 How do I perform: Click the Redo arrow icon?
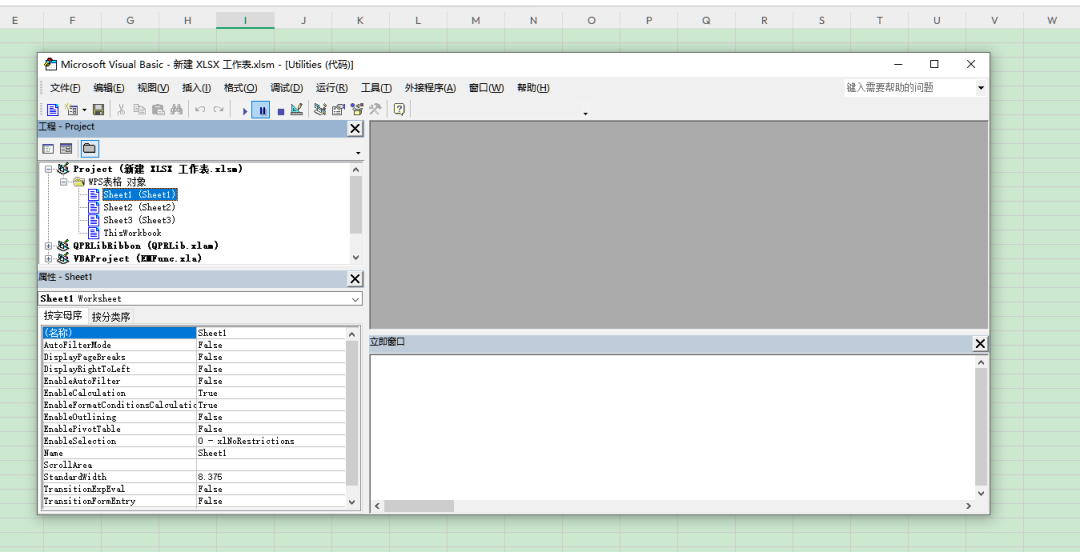[218, 110]
